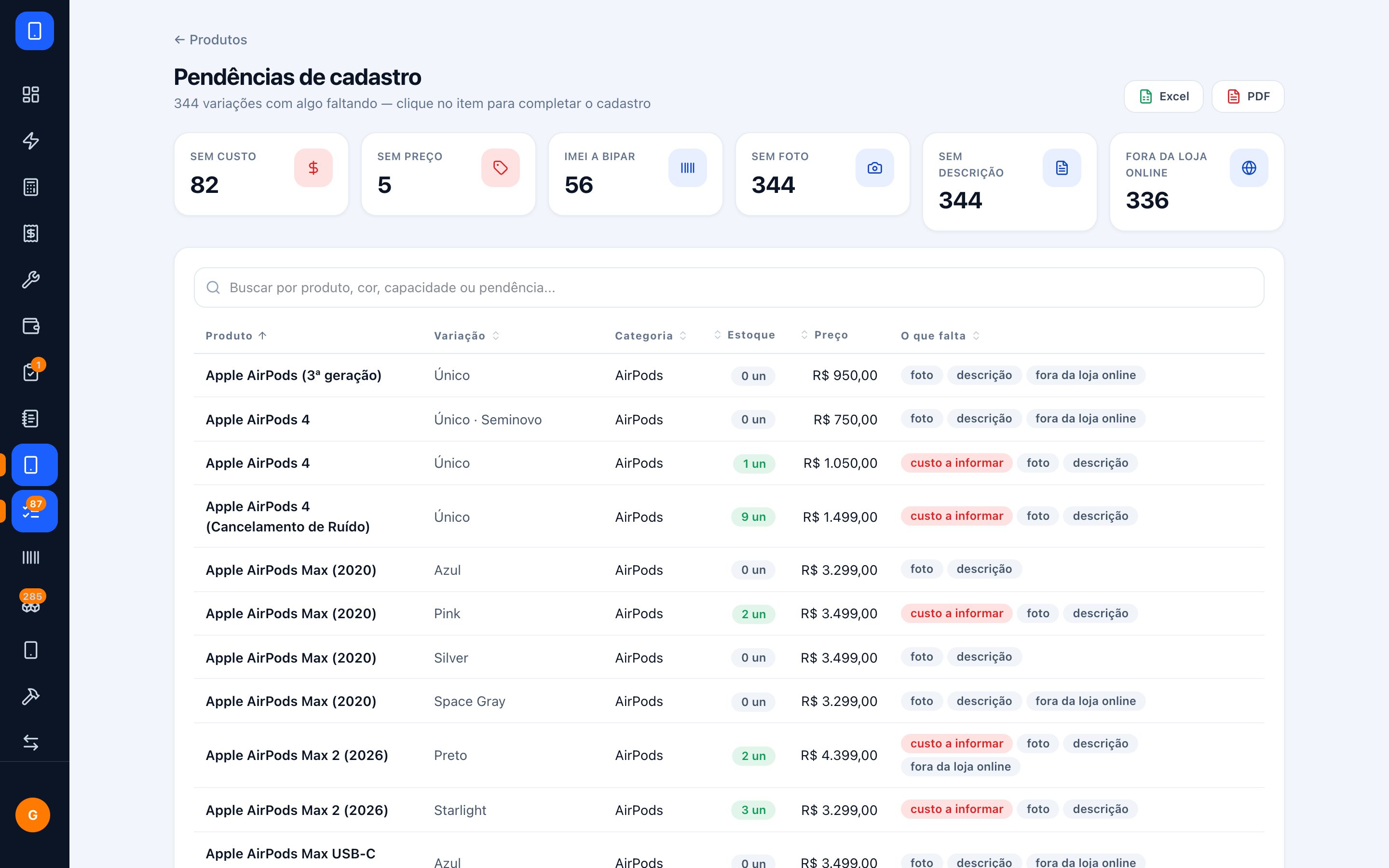Click the '9 un' stock badge

(x=754, y=516)
